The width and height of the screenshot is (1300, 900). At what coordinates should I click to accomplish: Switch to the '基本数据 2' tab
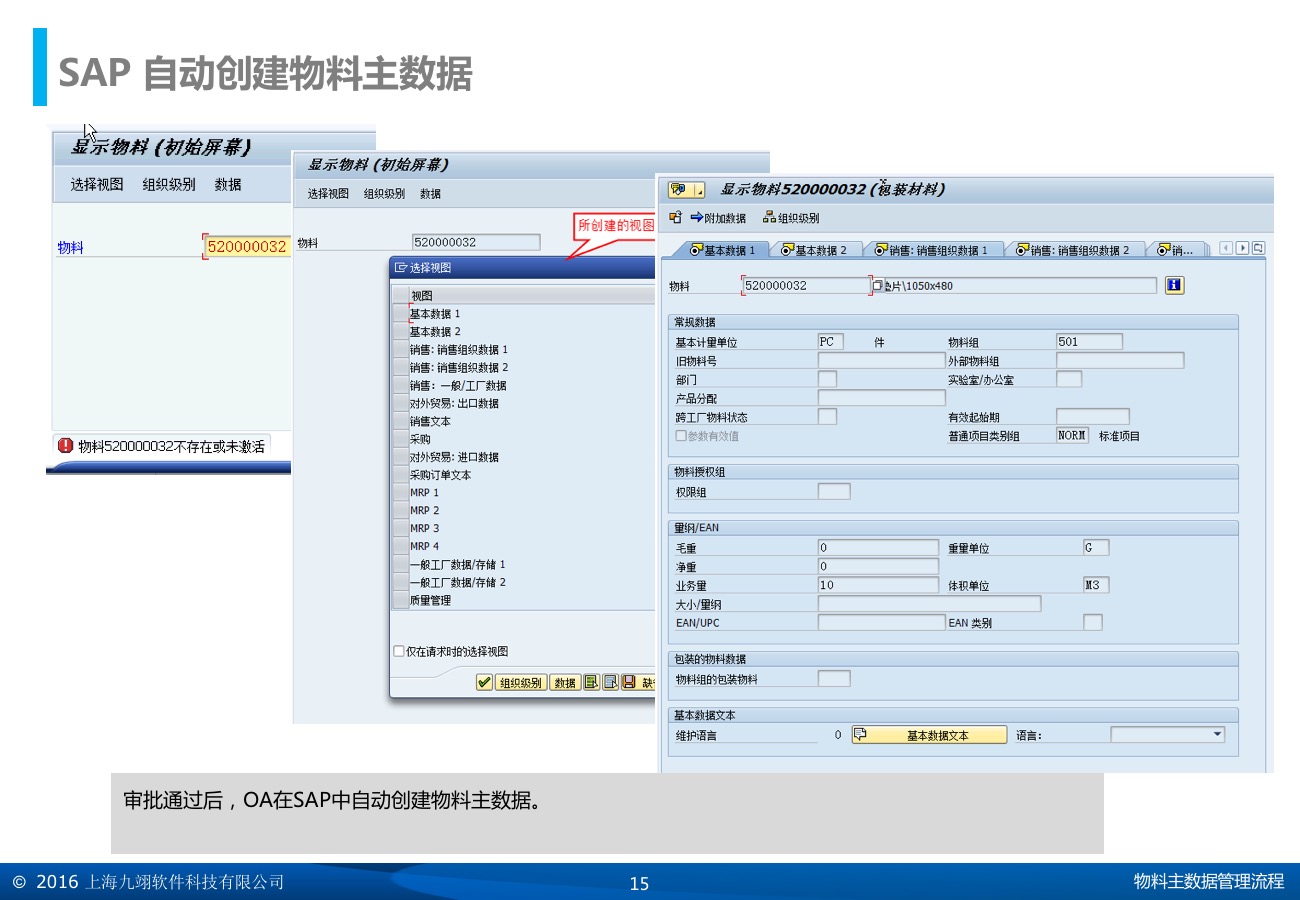(x=813, y=250)
